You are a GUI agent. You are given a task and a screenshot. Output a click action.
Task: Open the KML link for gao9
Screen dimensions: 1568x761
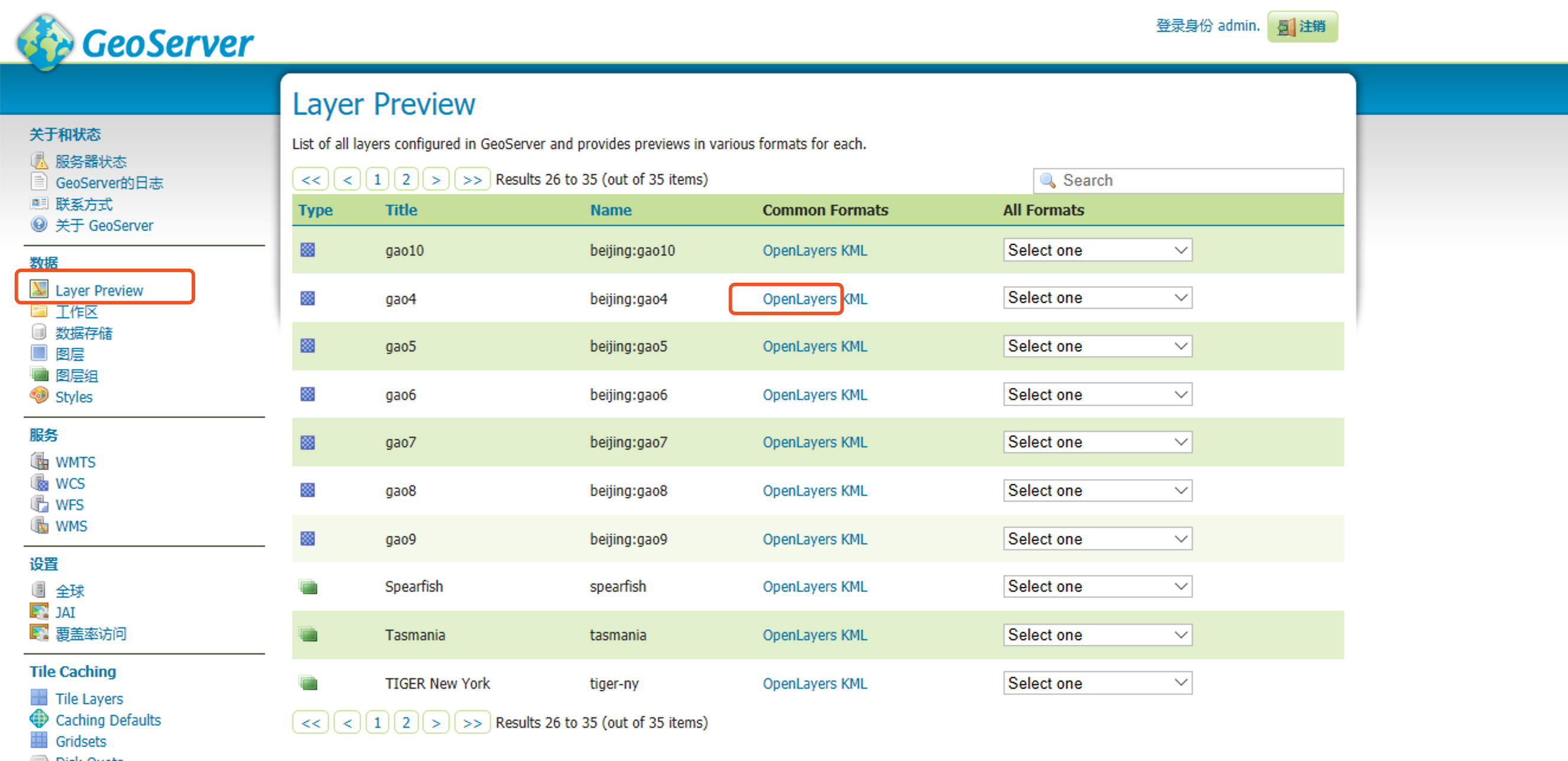[x=854, y=538]
